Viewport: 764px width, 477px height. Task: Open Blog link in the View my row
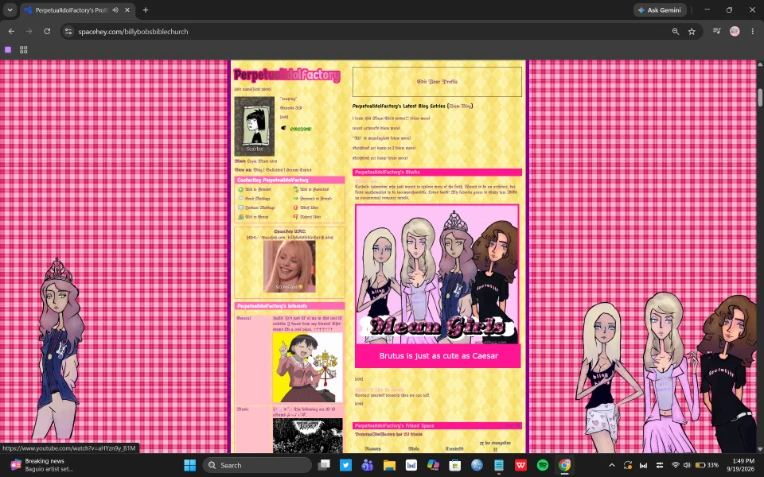click(258, 170)
